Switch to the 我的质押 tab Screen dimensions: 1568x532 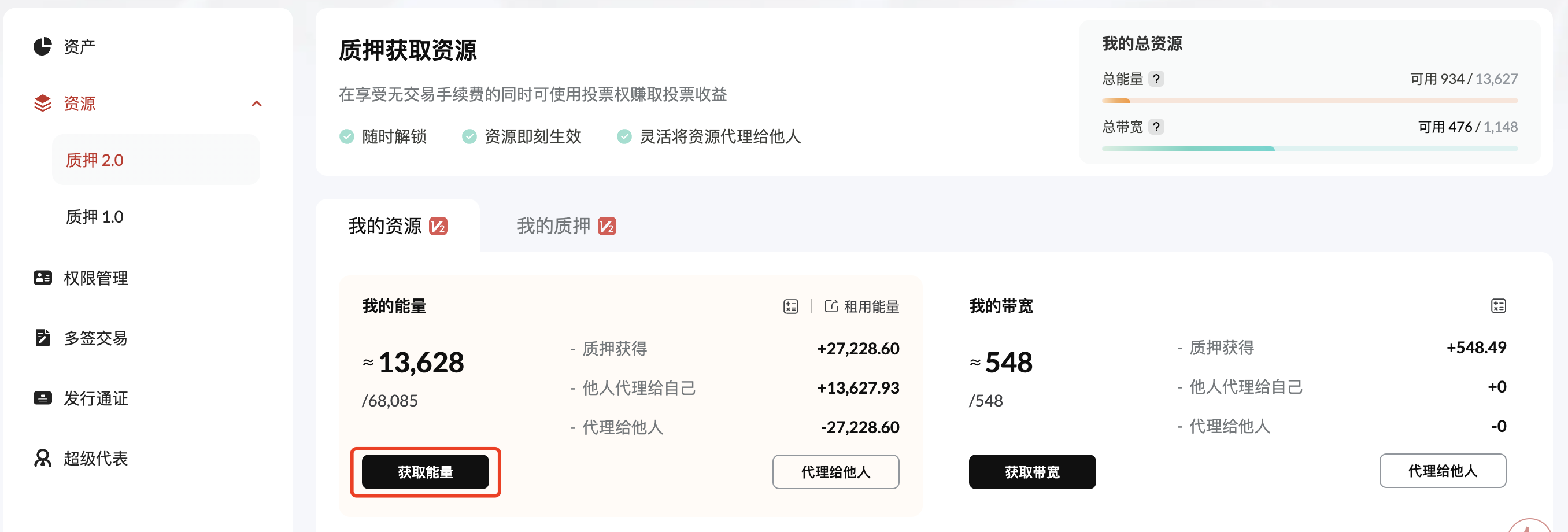pos(566,226)
